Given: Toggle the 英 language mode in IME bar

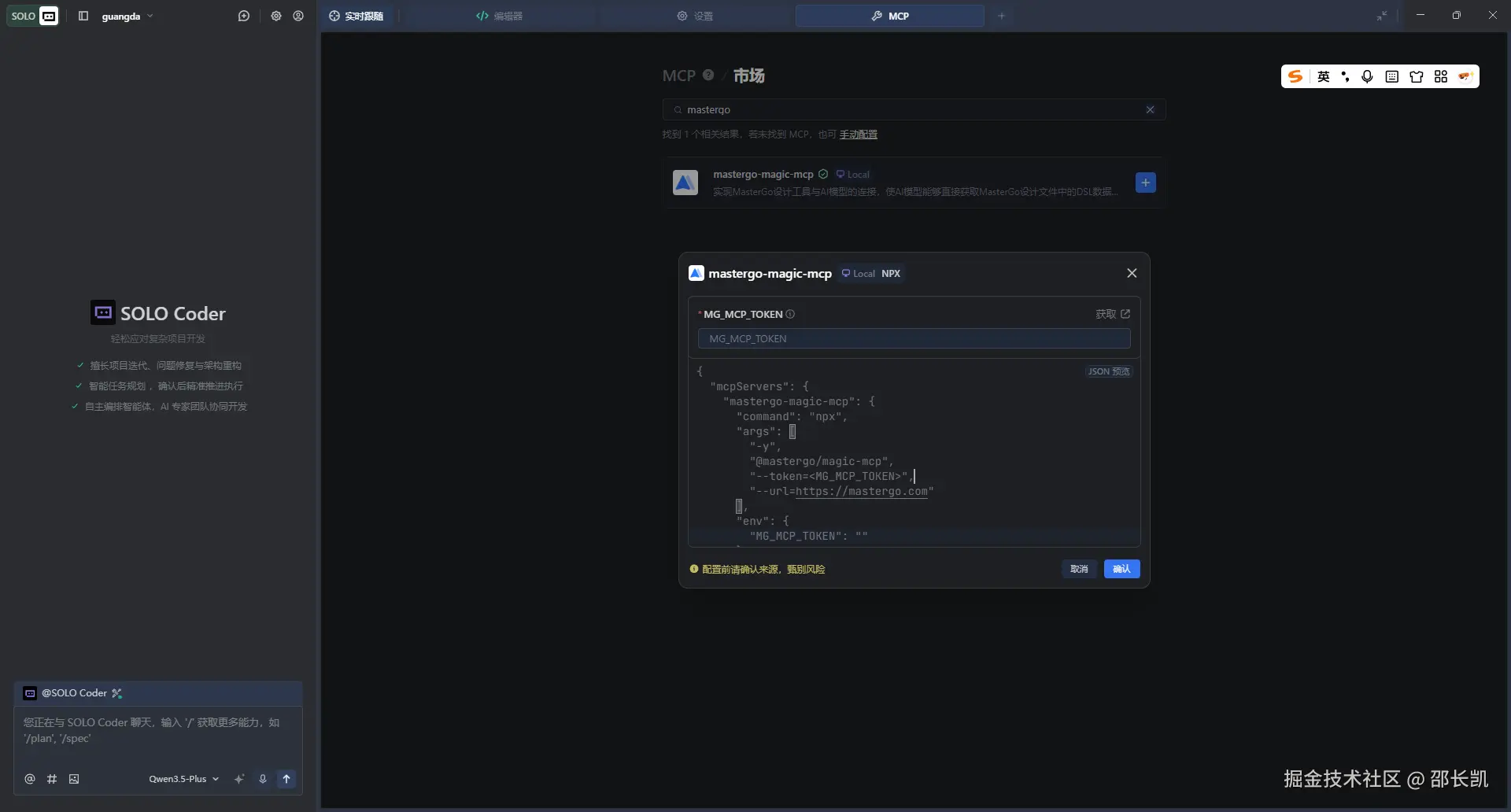Looking at the screenshot, I should 1324,76.
